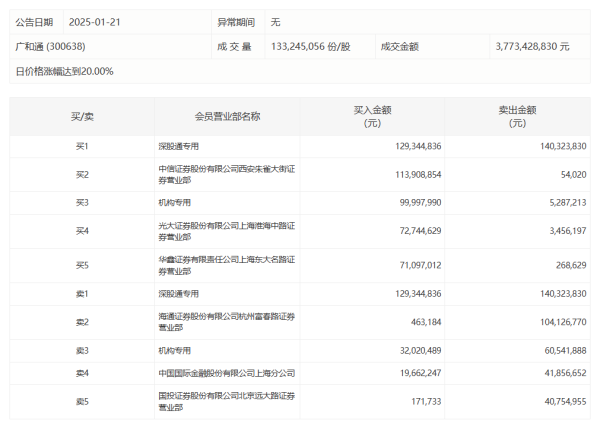Click the 公告日期 label
Image resolution: width=600 pixels, height=430 pixels.
pyautogui.click(x=34, y=22)
